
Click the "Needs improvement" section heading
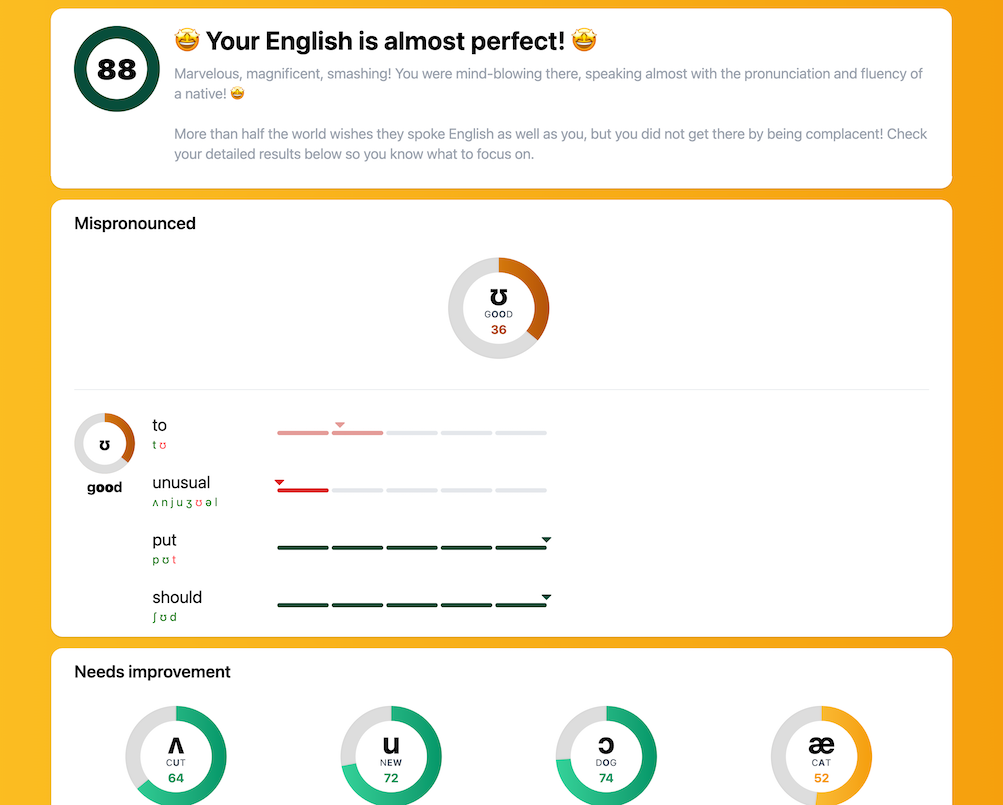[152, 672]
